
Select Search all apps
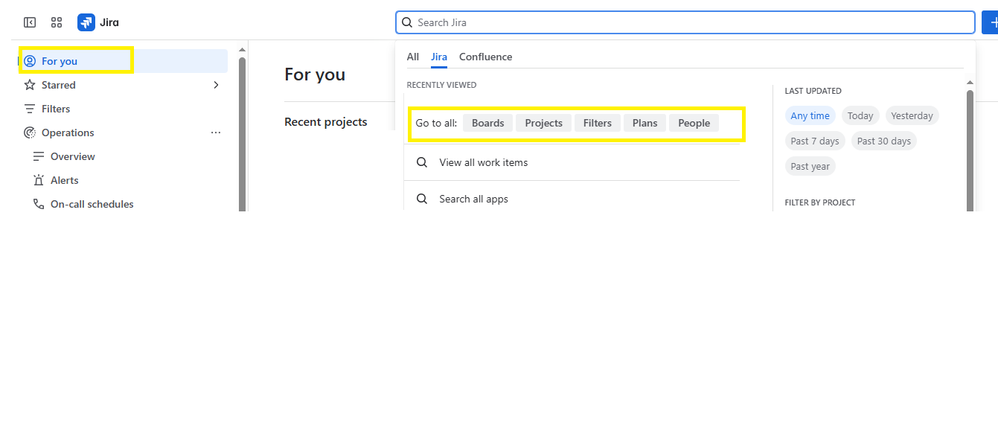pos(572,199)
